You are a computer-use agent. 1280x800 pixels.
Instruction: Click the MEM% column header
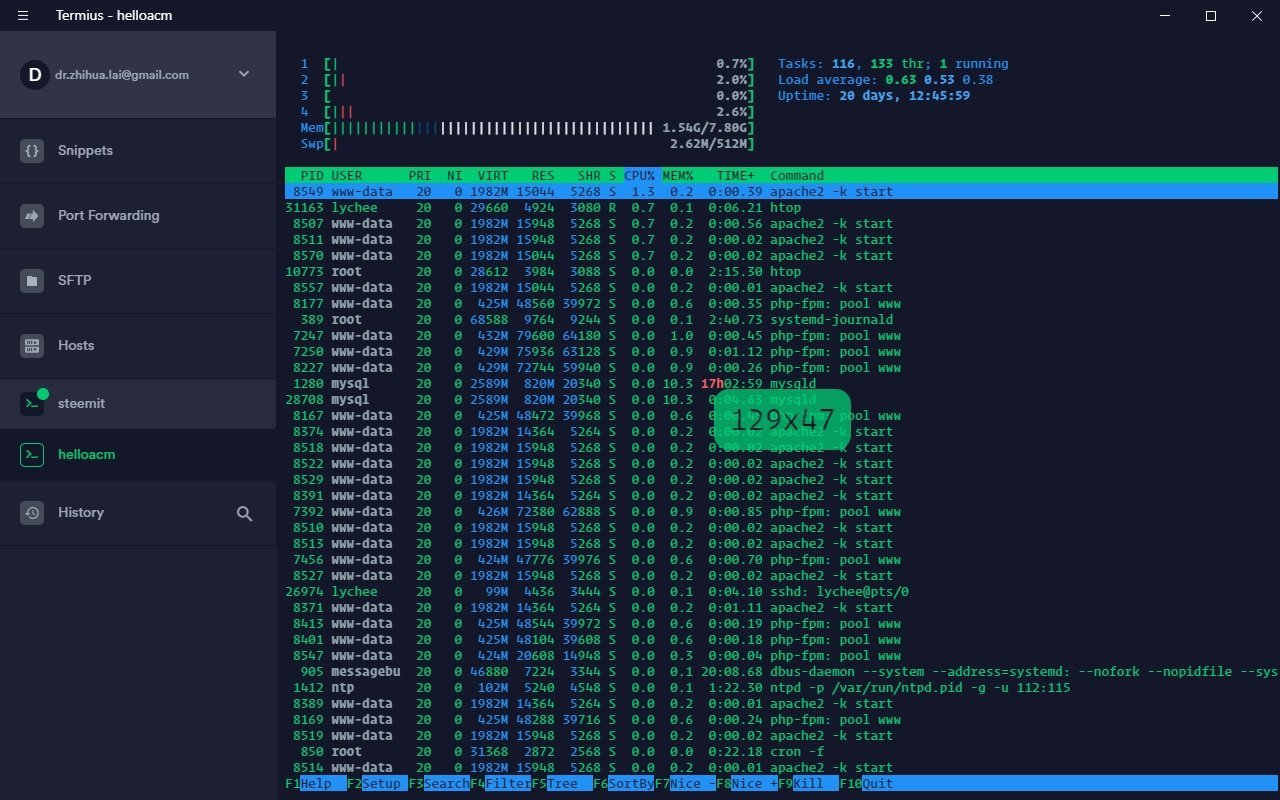pos(677,176)
